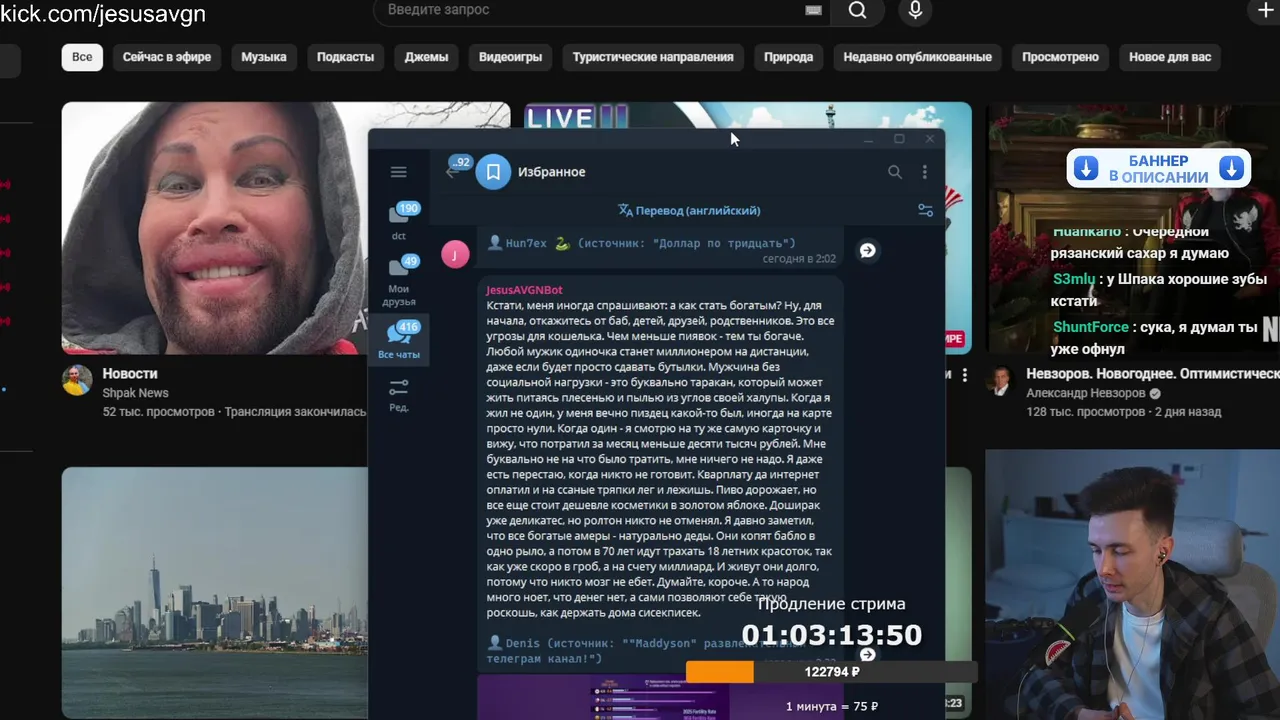Click Александр Невзоров channel avatar

1001,380
